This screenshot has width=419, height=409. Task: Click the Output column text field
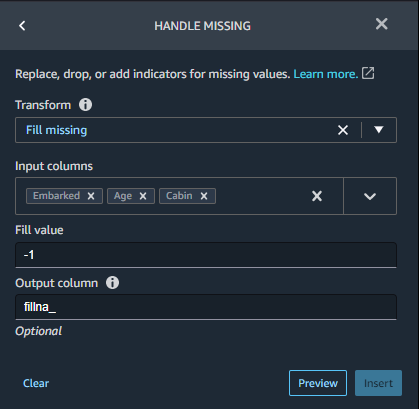(206, 307)
